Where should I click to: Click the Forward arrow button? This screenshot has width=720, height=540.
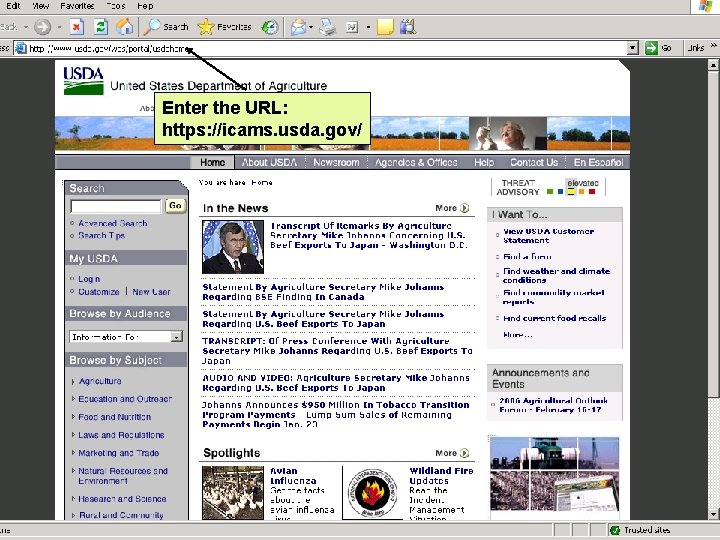[43, 27]
